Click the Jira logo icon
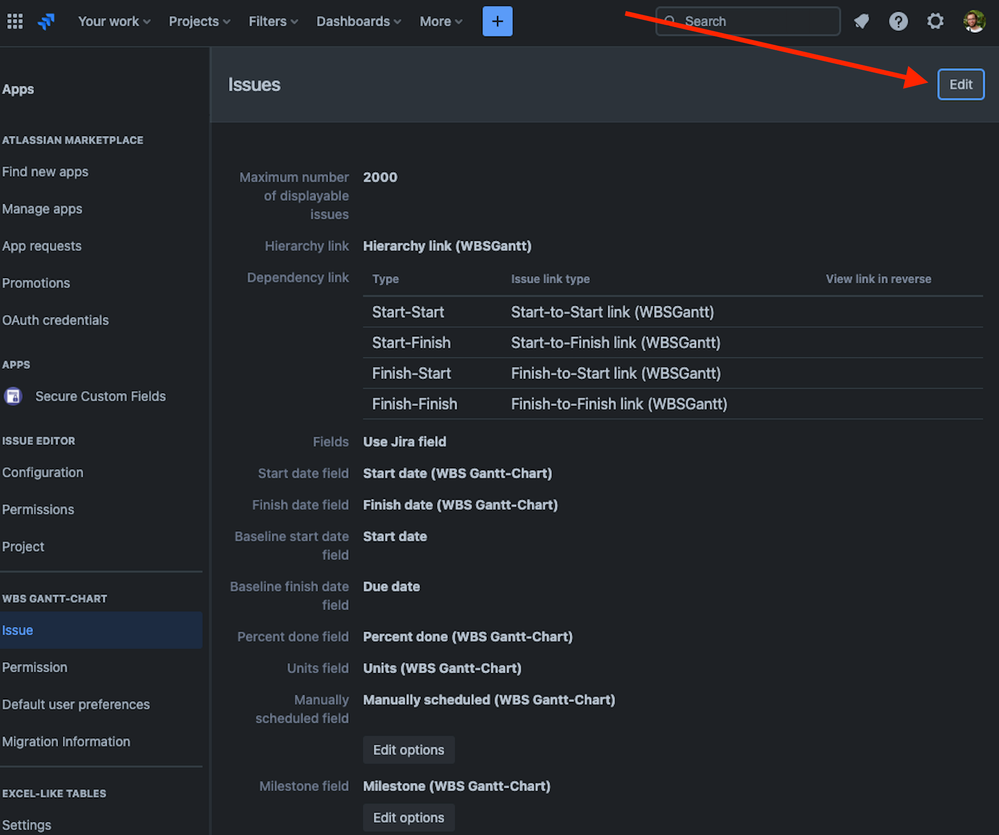This screenshot has width=999, height=835. pyautogui.click(x=46, y=21)
